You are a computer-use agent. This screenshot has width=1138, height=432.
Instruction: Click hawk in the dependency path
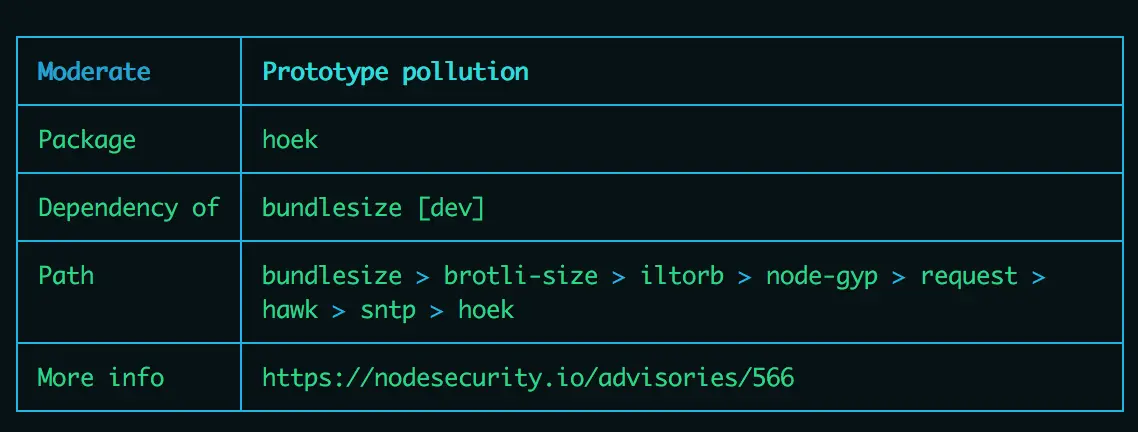coord(290,310)
